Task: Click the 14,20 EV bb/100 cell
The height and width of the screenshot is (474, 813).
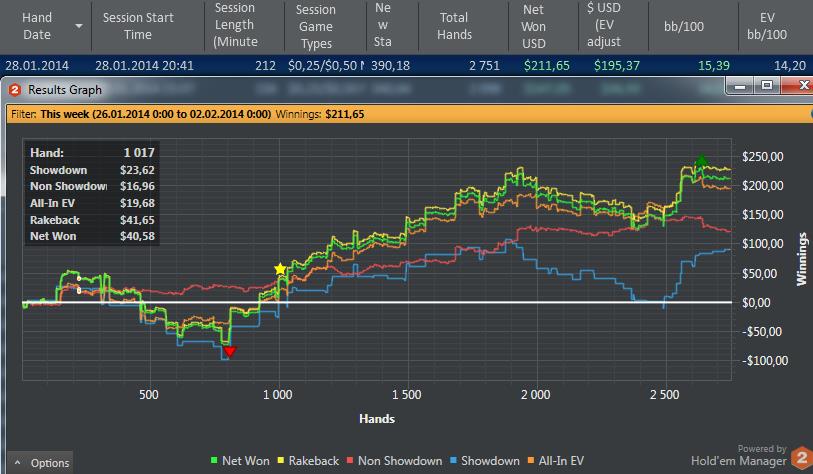Action: [790, 66]
